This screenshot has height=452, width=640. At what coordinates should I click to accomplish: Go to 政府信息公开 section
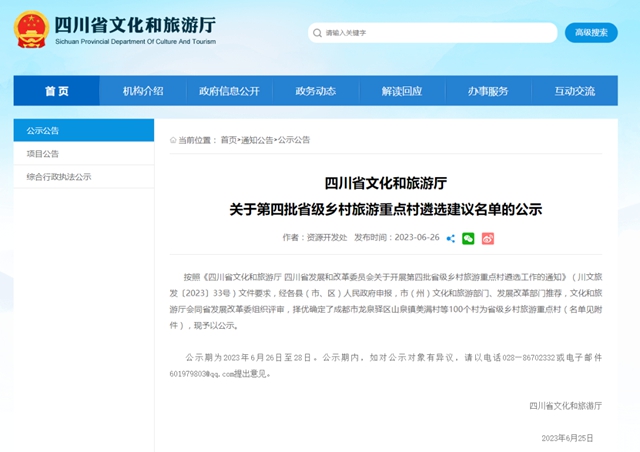pos(229,91)
